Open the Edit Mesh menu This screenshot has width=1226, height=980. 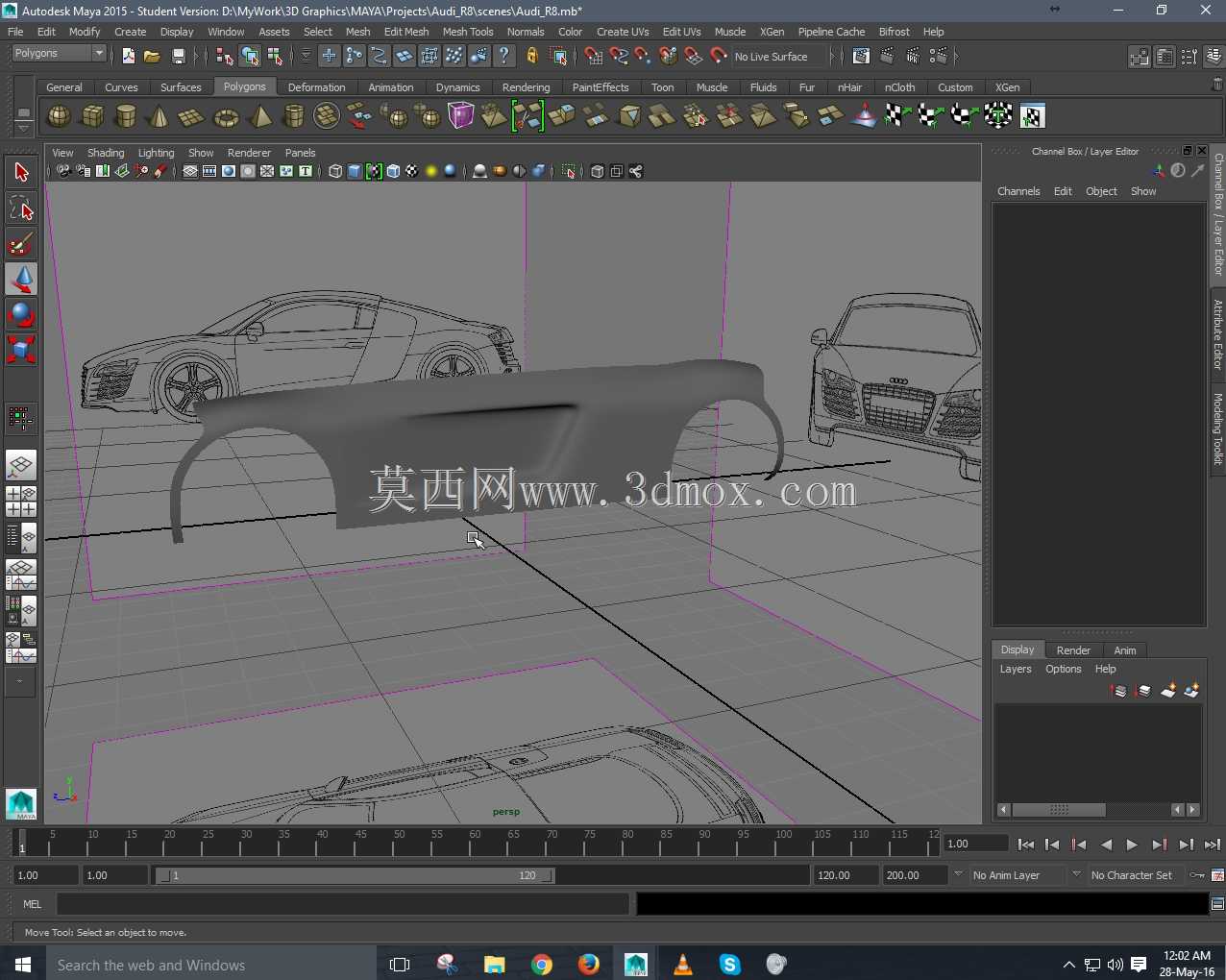pos(406,32)
